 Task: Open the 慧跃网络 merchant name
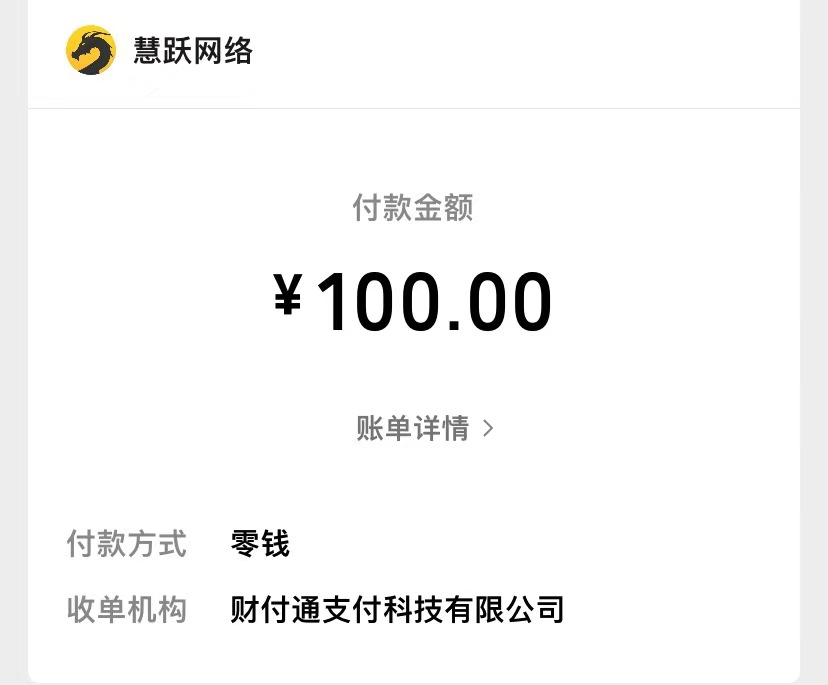(x=193, y=51)
